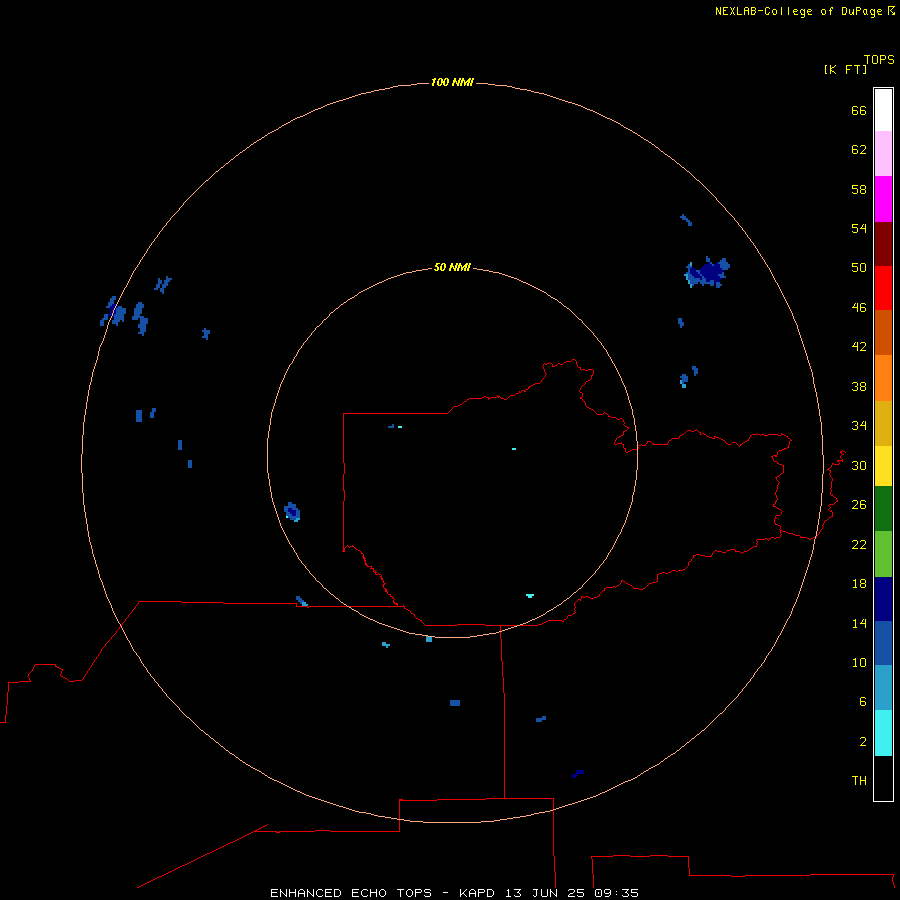Pick the dark green legend swatch
The image size is (900, 900).
pyautogui.click(x=883, y=509)
